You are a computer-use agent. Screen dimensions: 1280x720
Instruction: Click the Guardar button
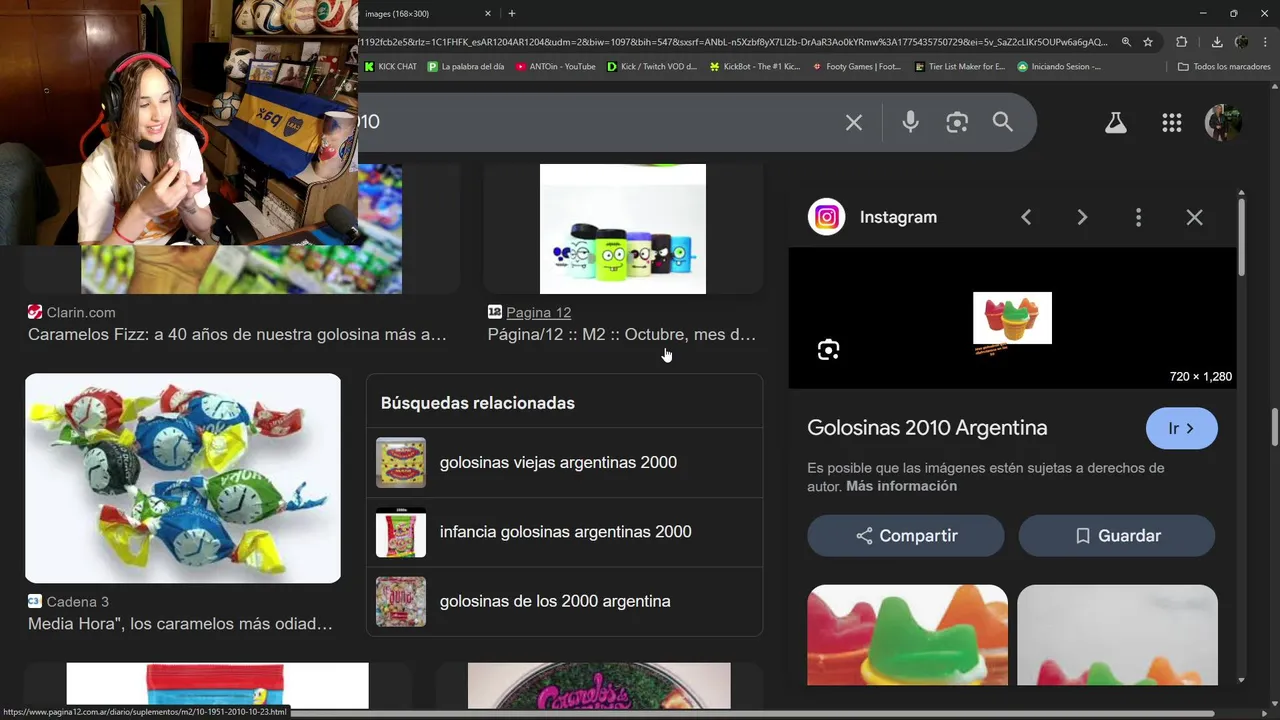[x=1117, y=536]
